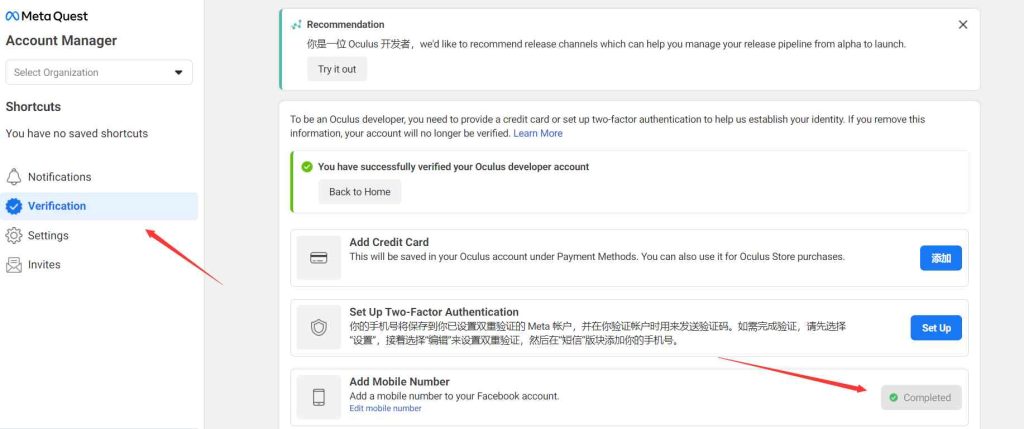Click the blue 添加 credit card button

941,258
